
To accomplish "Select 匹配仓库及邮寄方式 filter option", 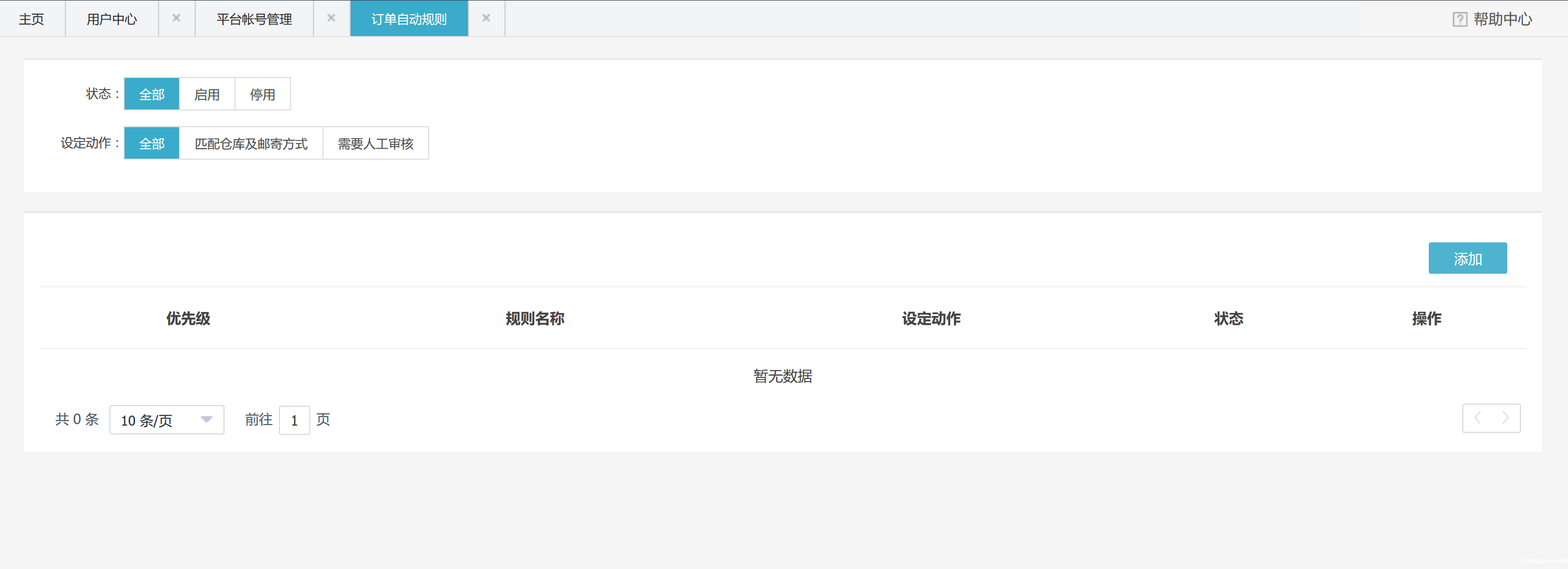I will click(x=251, y=143).
